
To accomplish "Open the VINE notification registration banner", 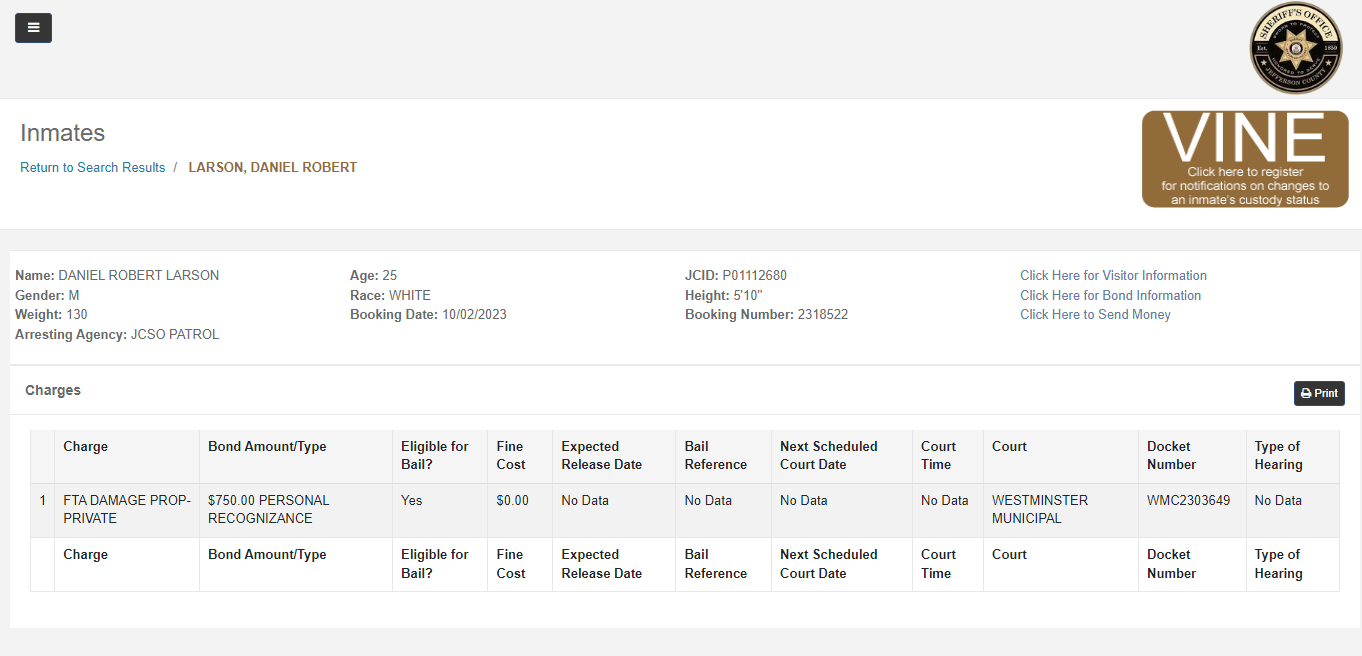I will pos(1245,159).
